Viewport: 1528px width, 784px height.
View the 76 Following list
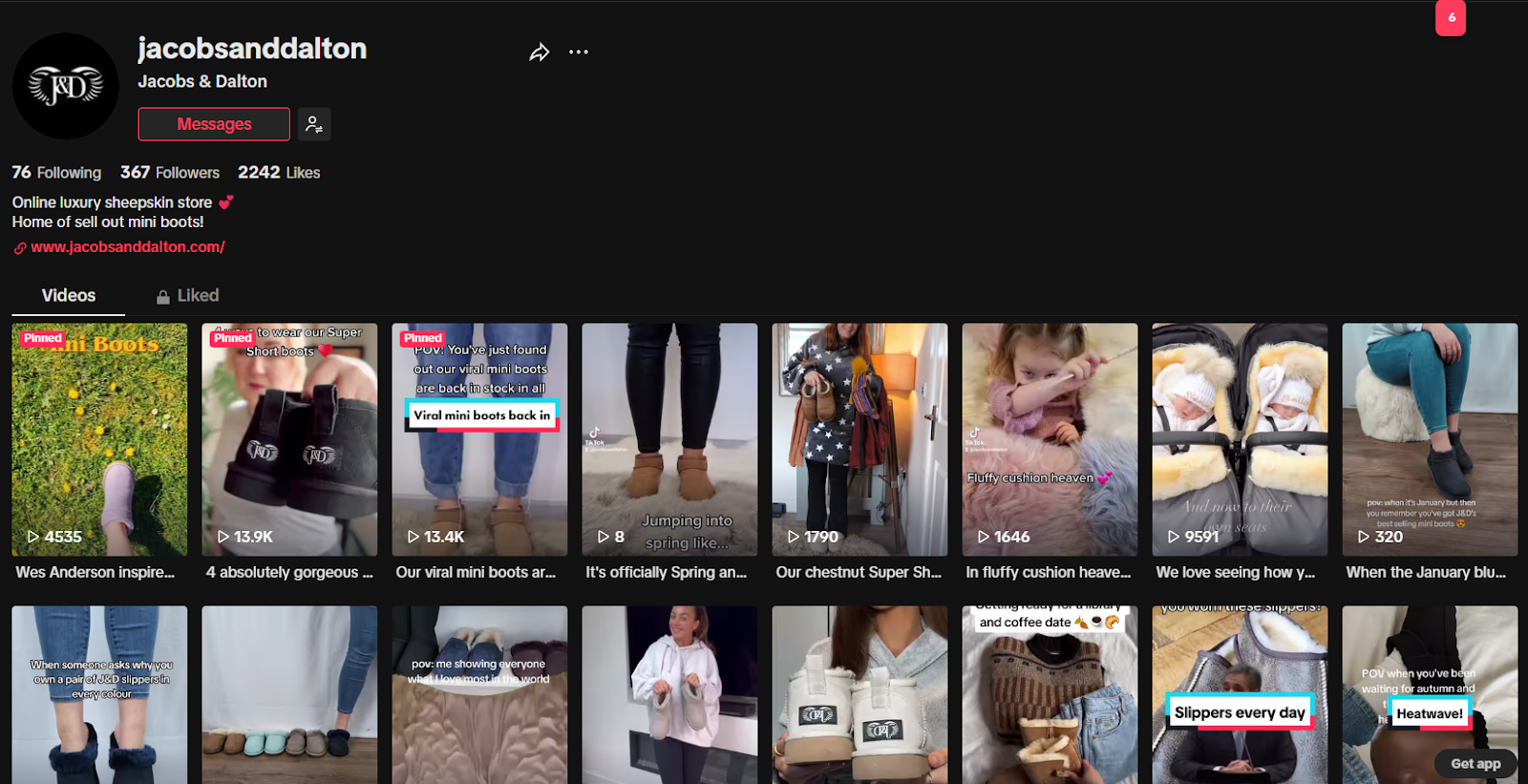(x=56, y=173)
